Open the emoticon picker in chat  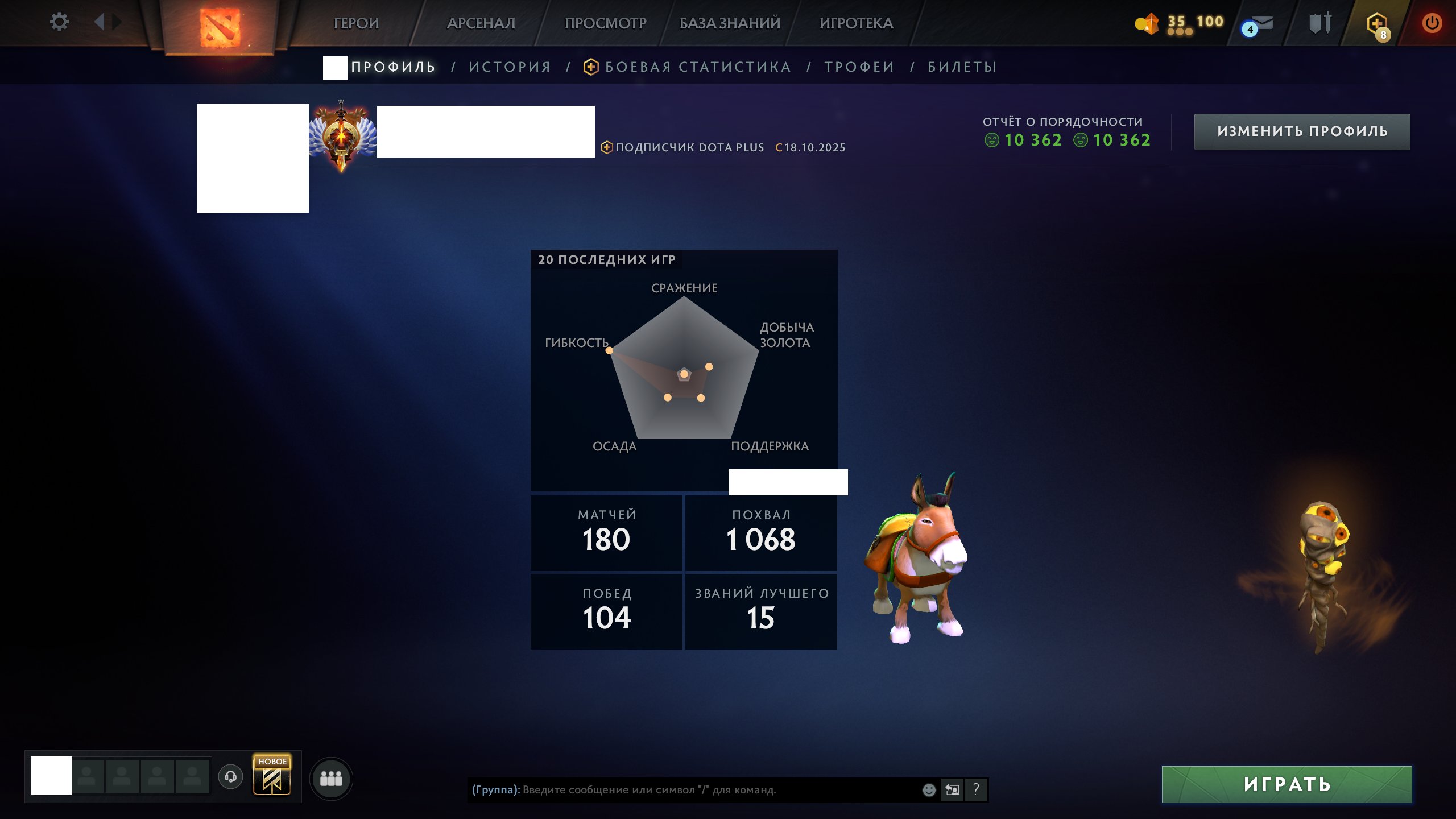pos(929,789)
